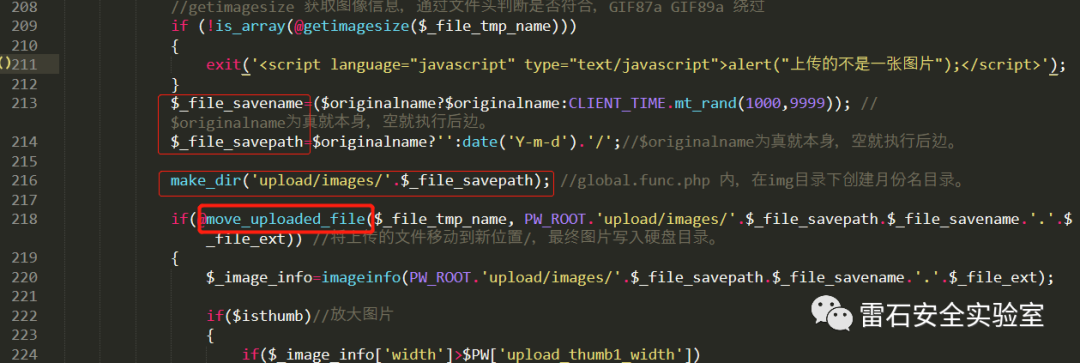Click line number 211 in the gutter
Screen dimensions: 1080x363
(25, 65)
